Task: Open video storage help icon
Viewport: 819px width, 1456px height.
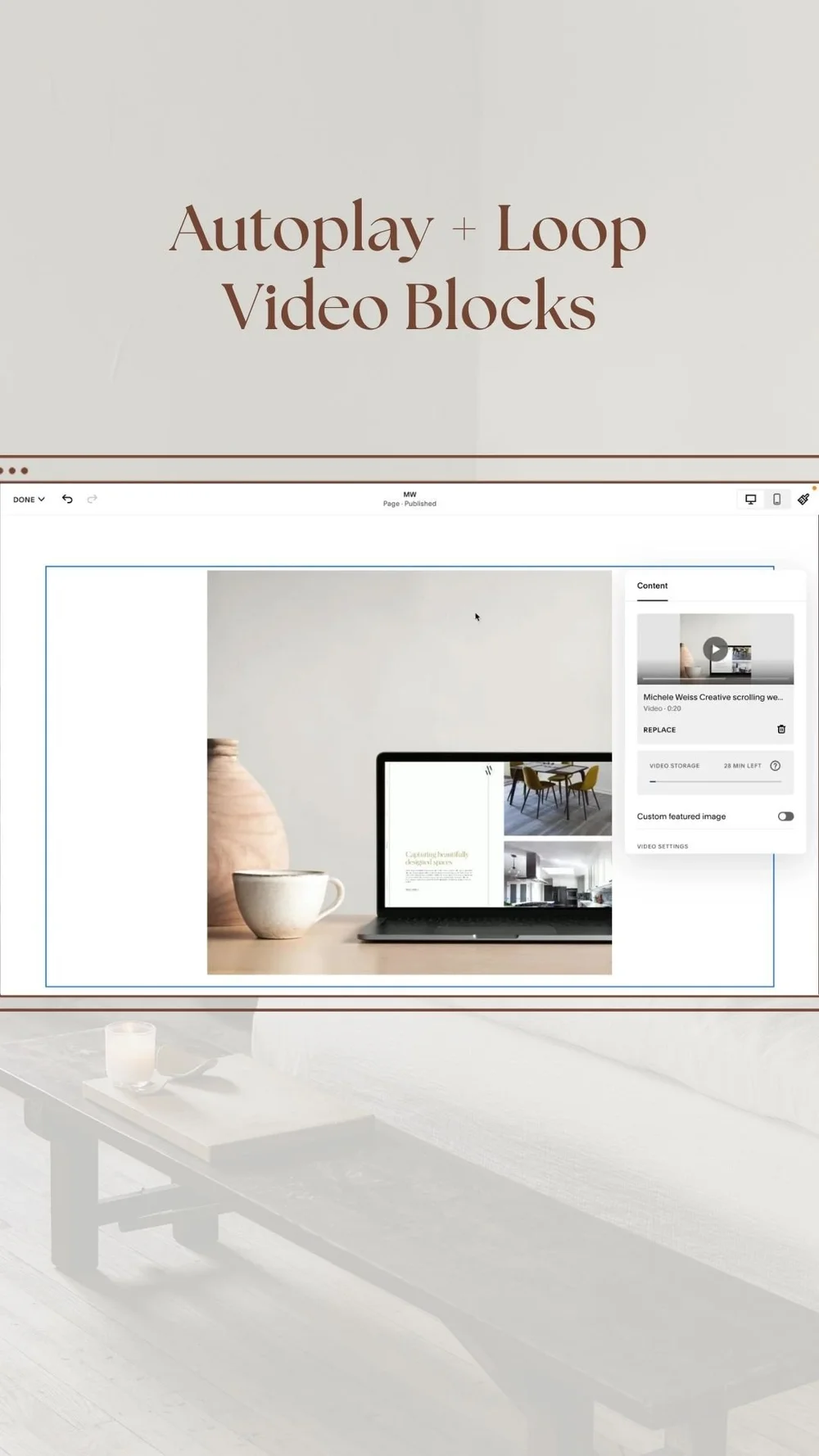Action: click(x=776, y=766)
